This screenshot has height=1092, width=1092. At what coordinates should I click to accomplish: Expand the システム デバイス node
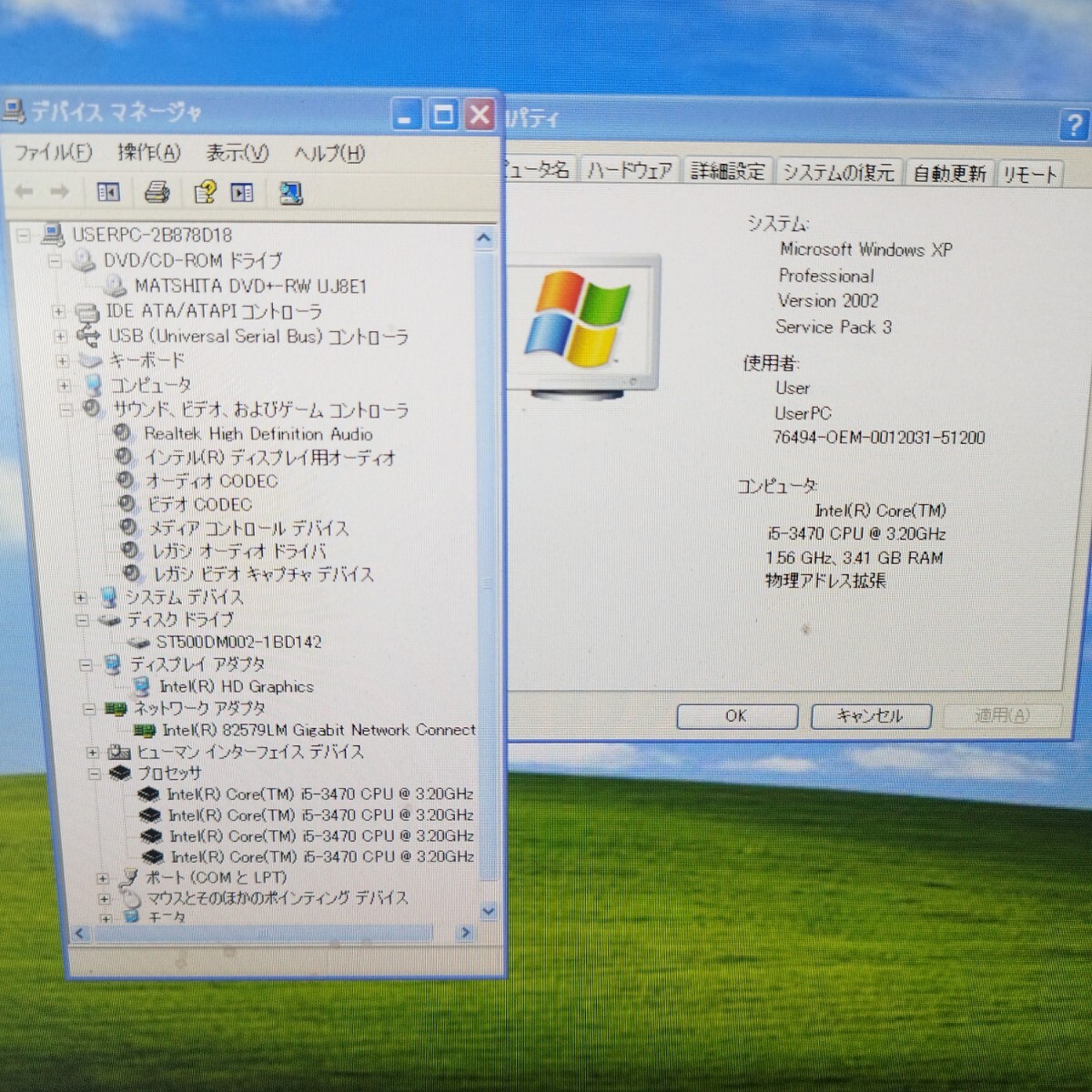(81, 598)
